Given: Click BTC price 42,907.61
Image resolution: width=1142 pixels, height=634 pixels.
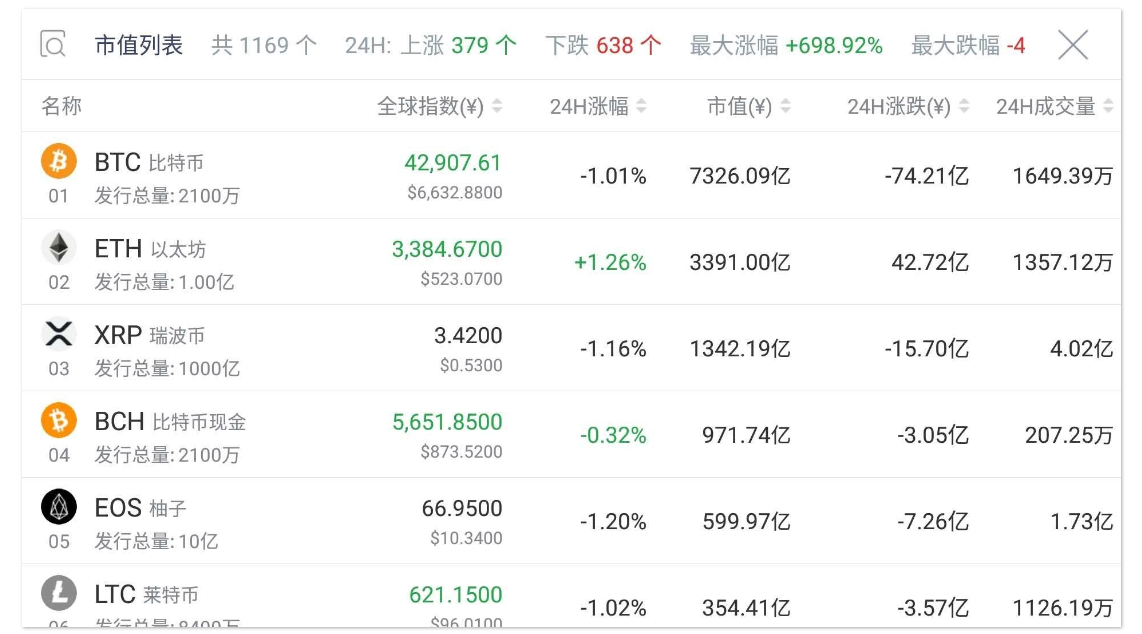Looking at the screenshot, I should pyautogui.click(x=453, y=162).
